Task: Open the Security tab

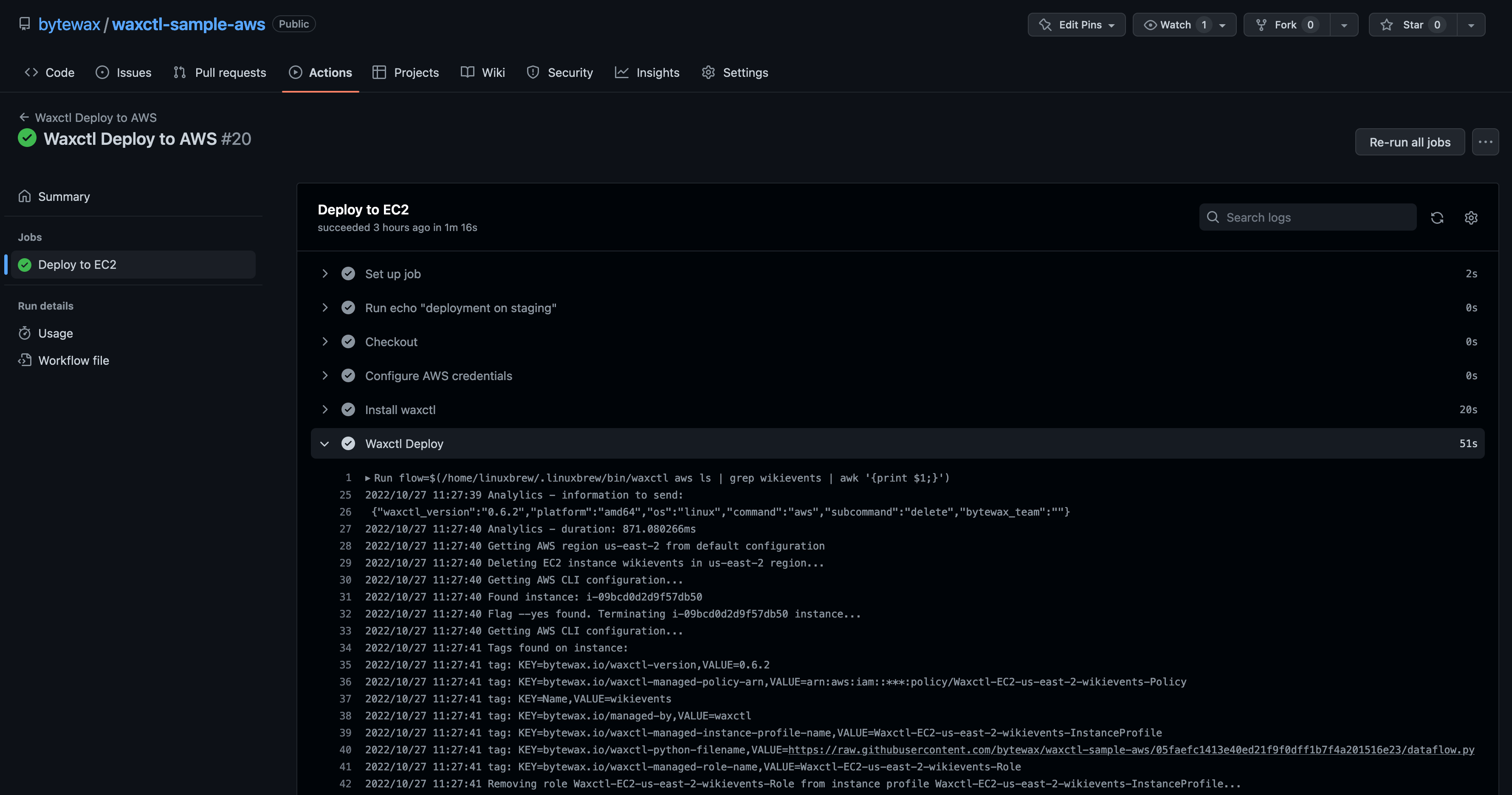Action: point(559,72)
